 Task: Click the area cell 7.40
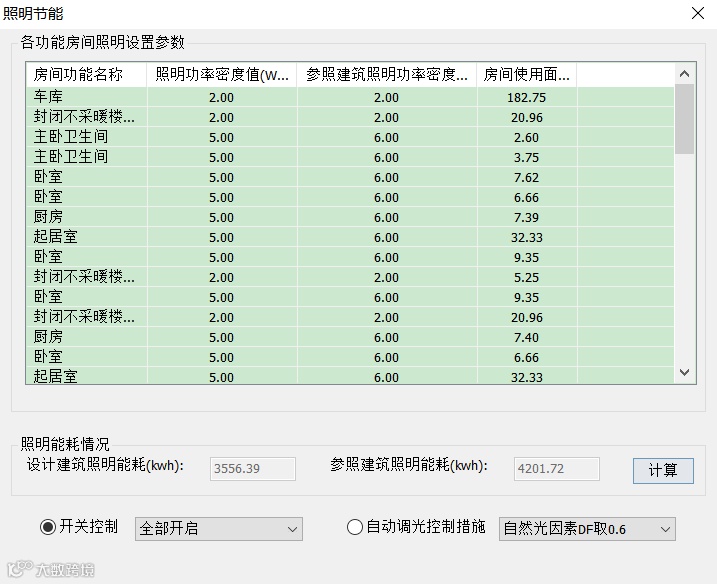pyautogui.click(x=527, y=337)
